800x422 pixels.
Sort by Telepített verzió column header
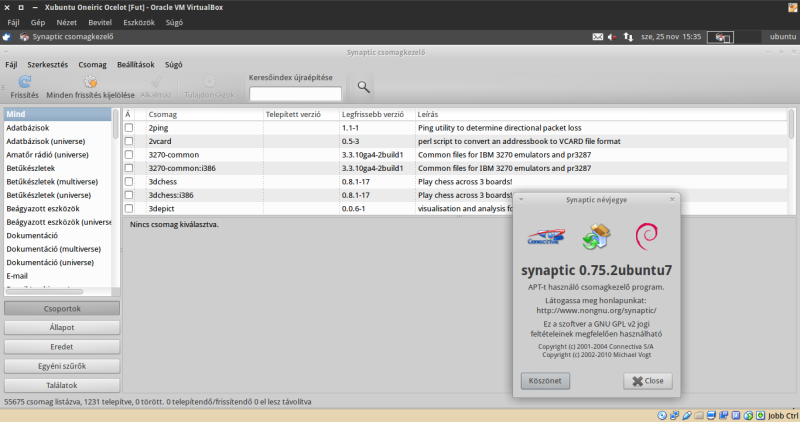301,114
